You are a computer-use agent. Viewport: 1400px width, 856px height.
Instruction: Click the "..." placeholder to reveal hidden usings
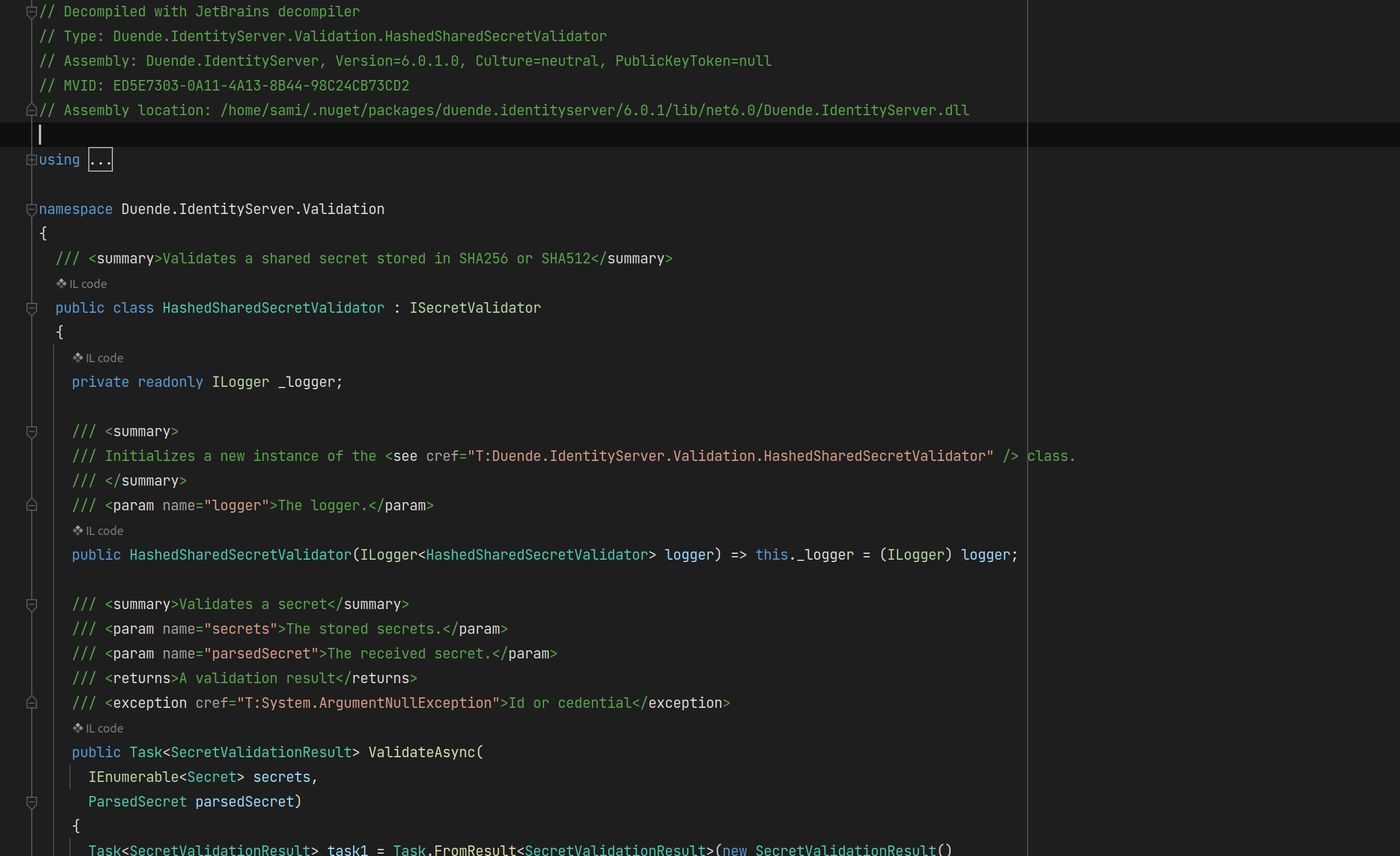(100, 159)
